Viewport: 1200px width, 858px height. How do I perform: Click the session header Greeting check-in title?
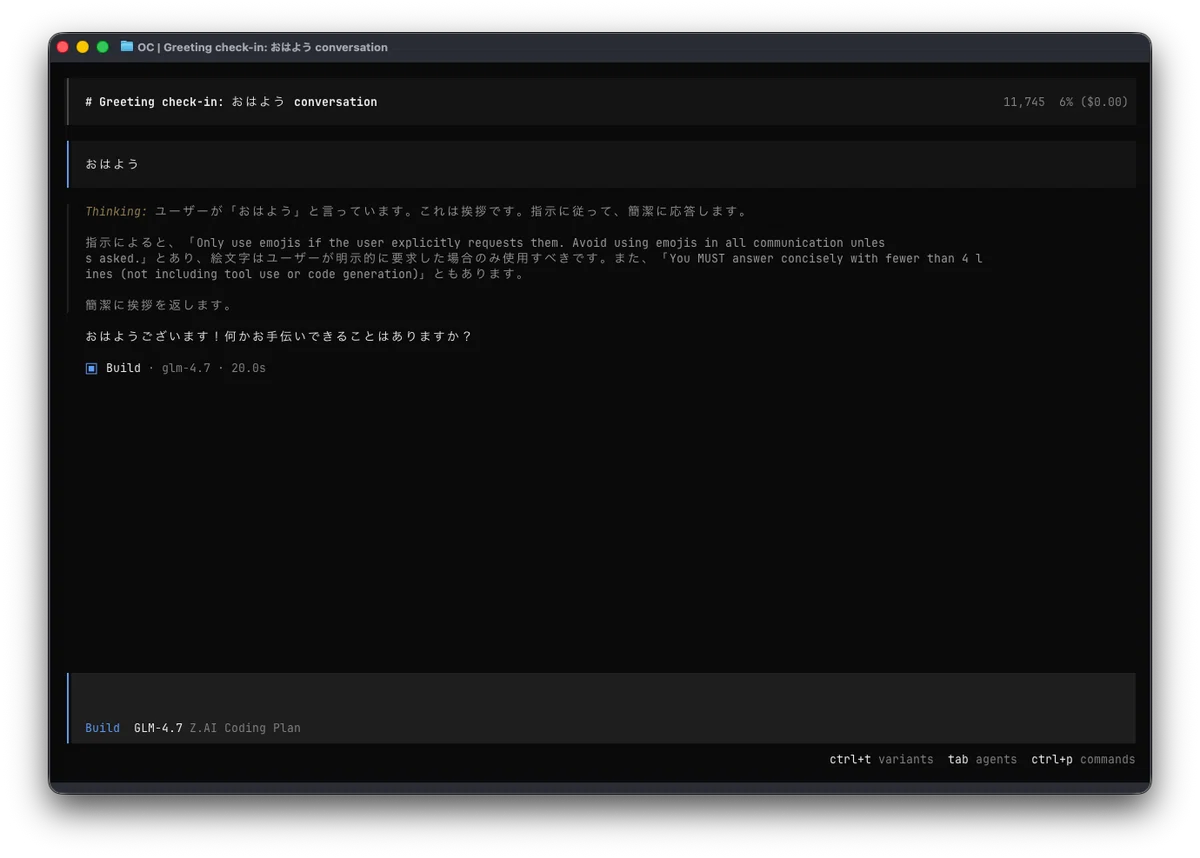(231, 102)
